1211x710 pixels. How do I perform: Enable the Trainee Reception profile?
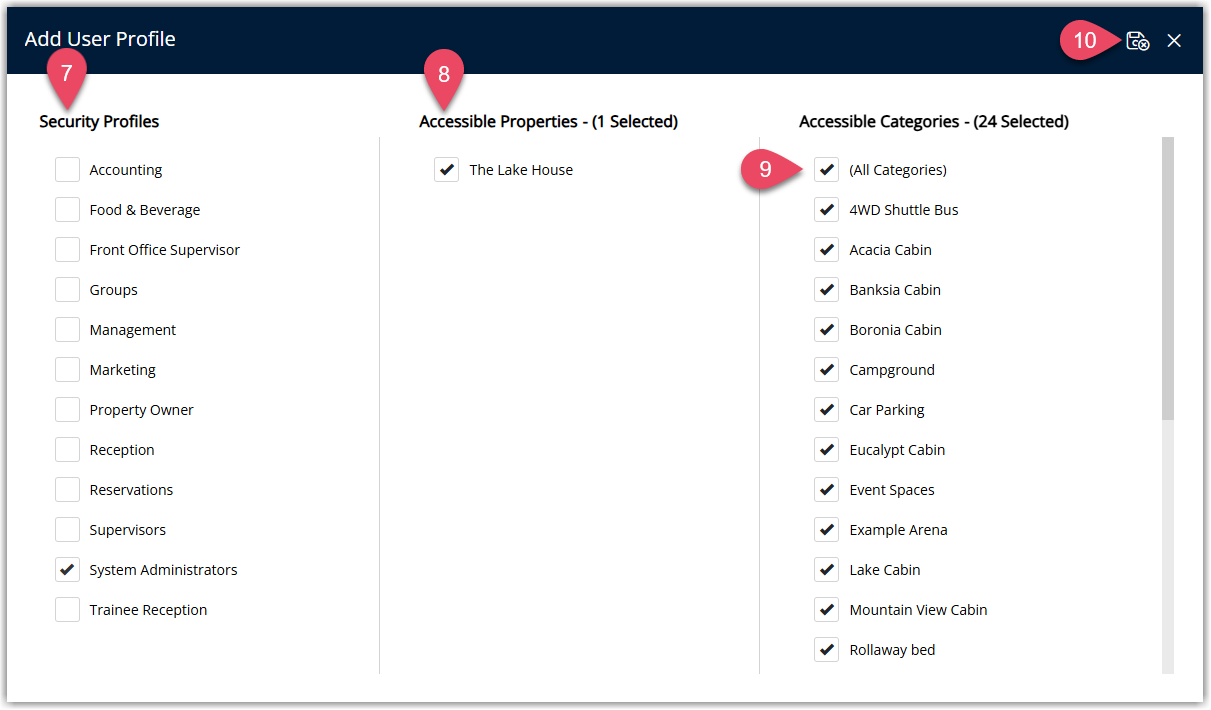[67, 609]
